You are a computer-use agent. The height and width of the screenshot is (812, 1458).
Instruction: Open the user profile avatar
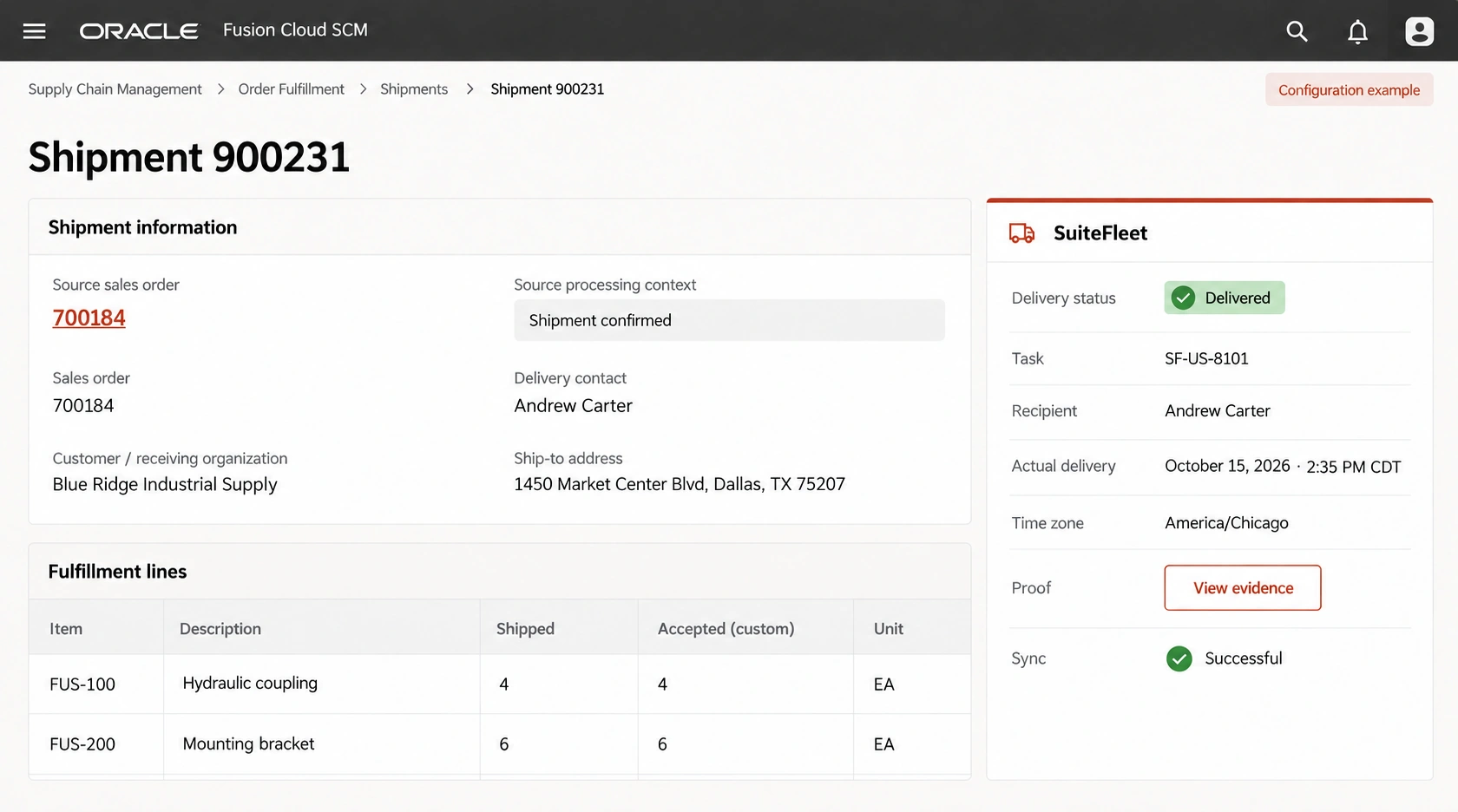(1419, 31)
